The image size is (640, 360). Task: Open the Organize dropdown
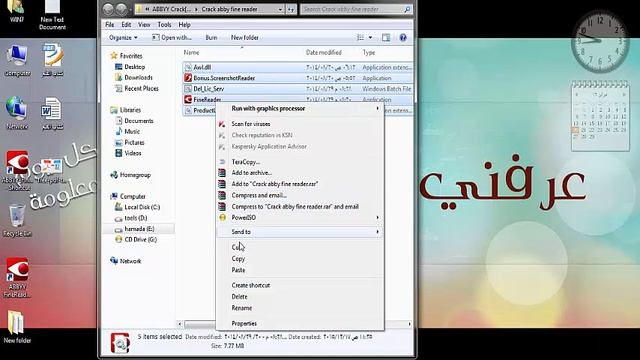tap(123, 38)
